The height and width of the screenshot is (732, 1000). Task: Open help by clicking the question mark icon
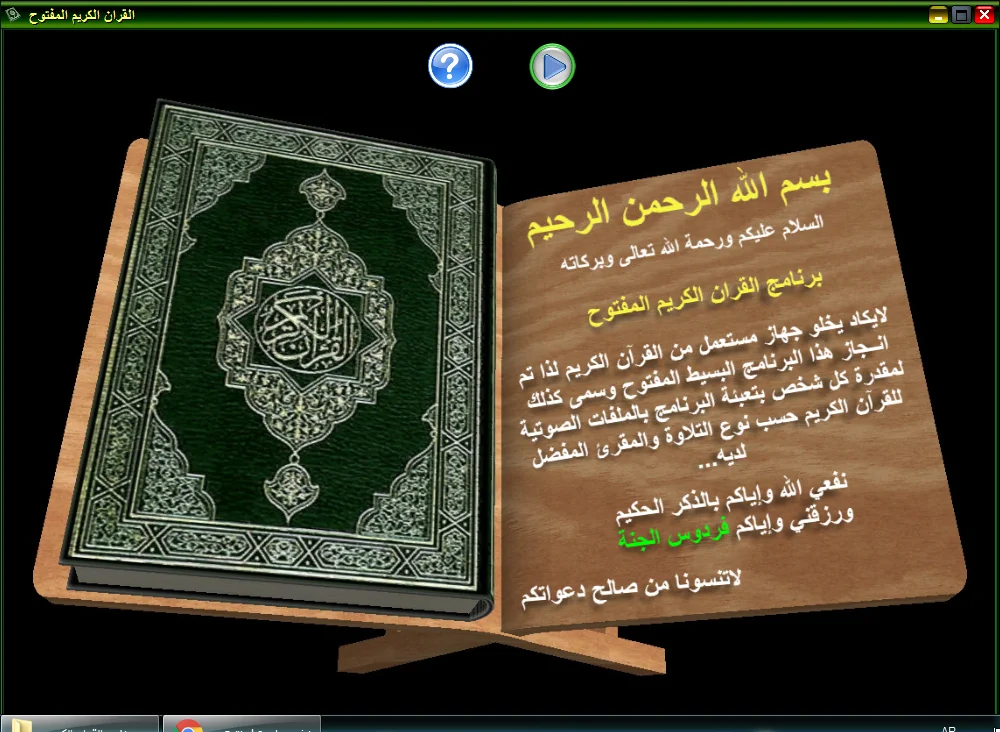tap(450, 65)
